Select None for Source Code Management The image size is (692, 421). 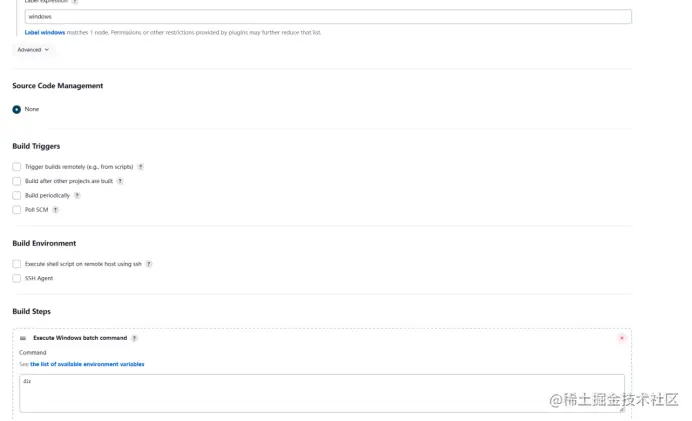(x=17, y=109)
